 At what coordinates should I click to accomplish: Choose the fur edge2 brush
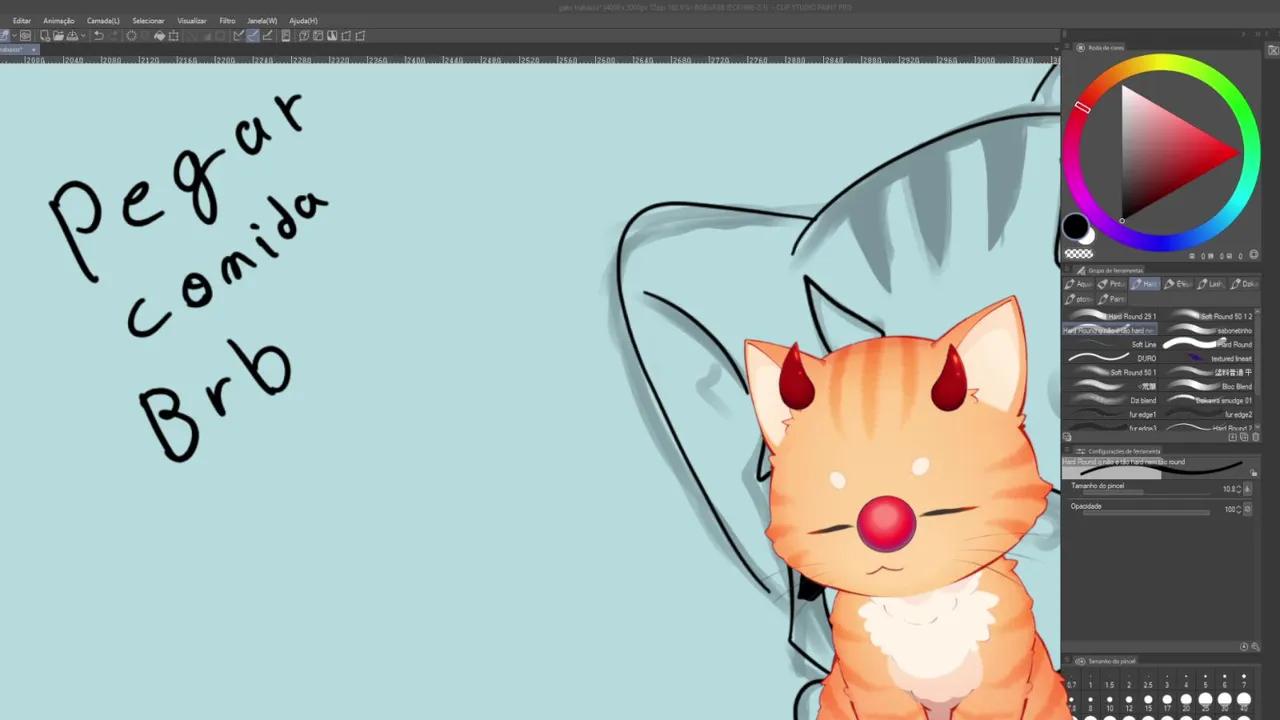pyautogui.click(x=1206, y=414)
